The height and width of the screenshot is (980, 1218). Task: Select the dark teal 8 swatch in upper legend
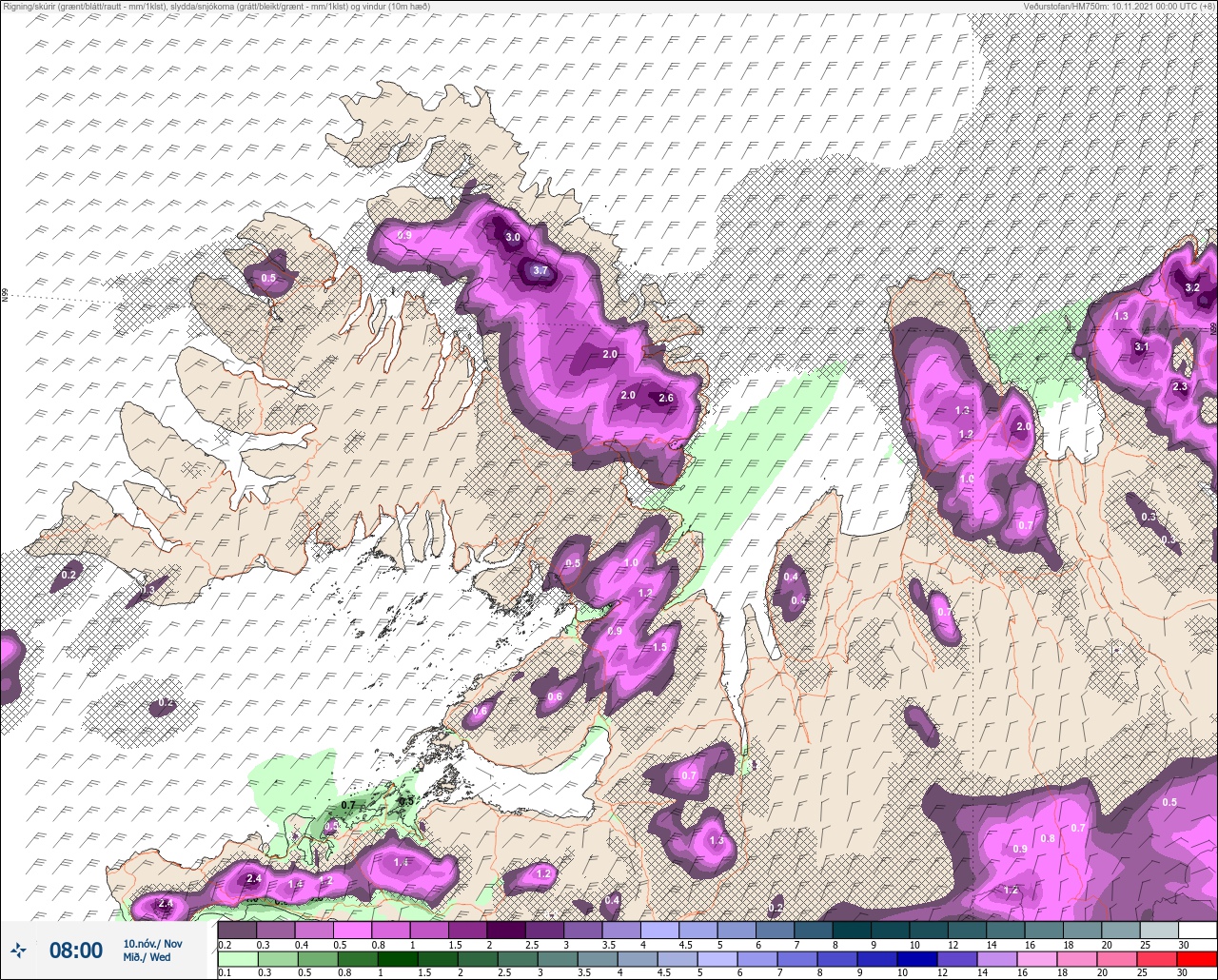coord(852,930)
